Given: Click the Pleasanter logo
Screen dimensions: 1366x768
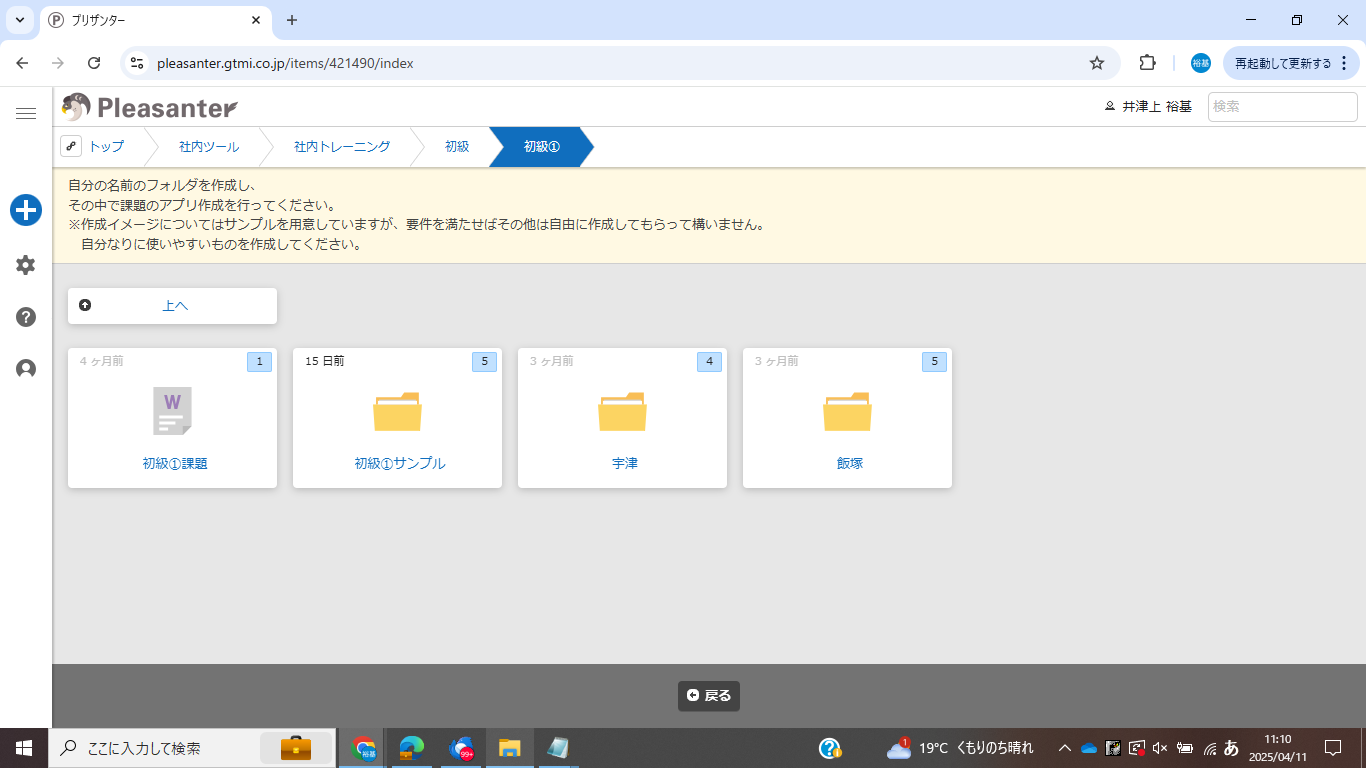Looking at the screenshot, I should 150,107.
